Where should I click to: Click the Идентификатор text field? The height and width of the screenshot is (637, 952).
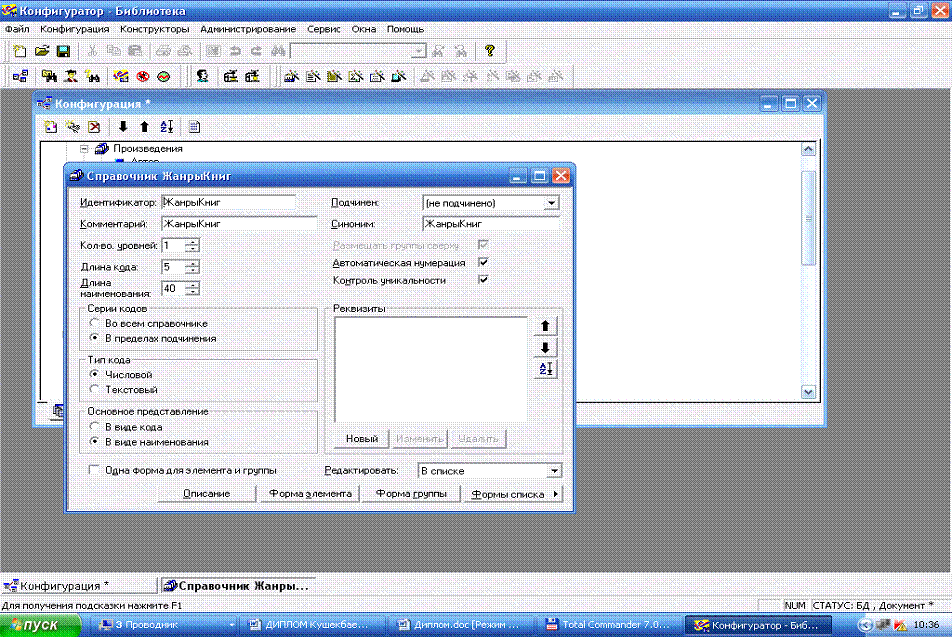click(228, 203)
